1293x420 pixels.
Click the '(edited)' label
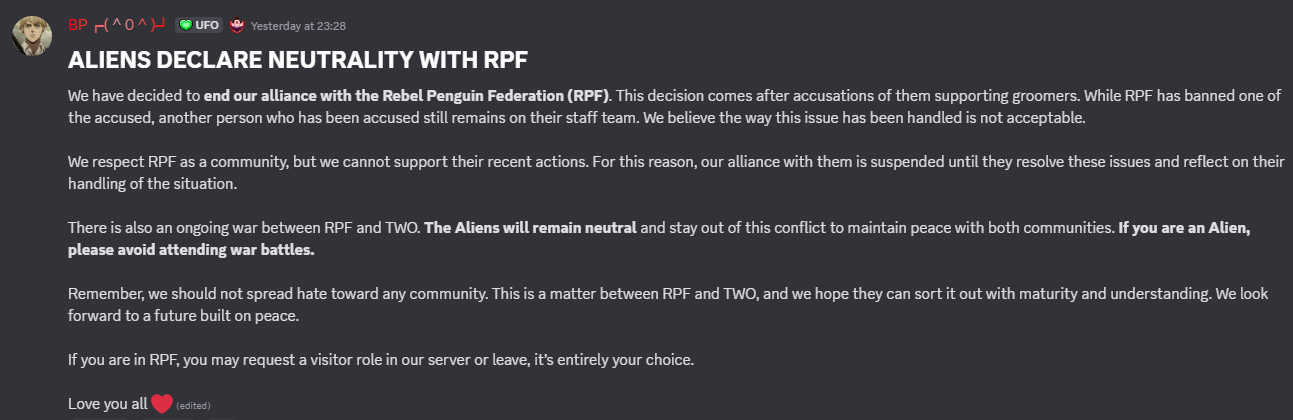coord(193,406)
